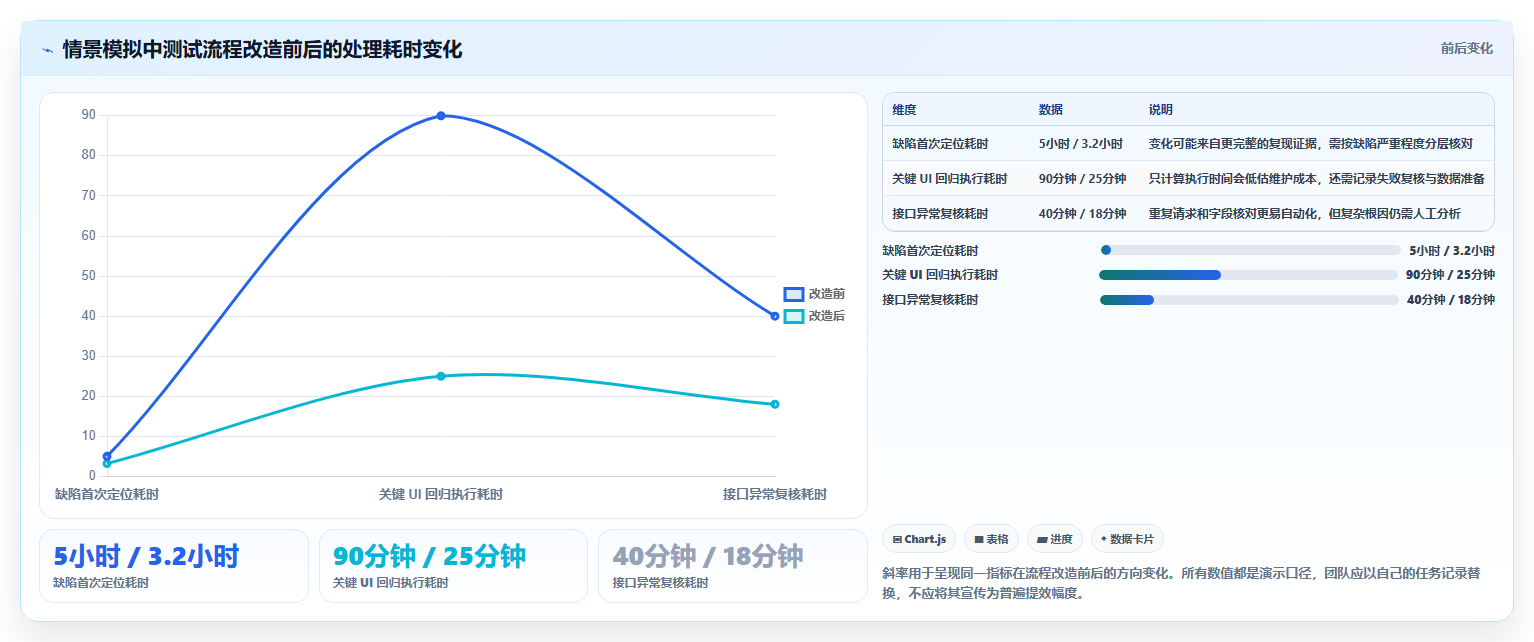1534x642 pixels.
Task: Click x-axis label 缺陷首次定位耗时
Action: (107, 494)
